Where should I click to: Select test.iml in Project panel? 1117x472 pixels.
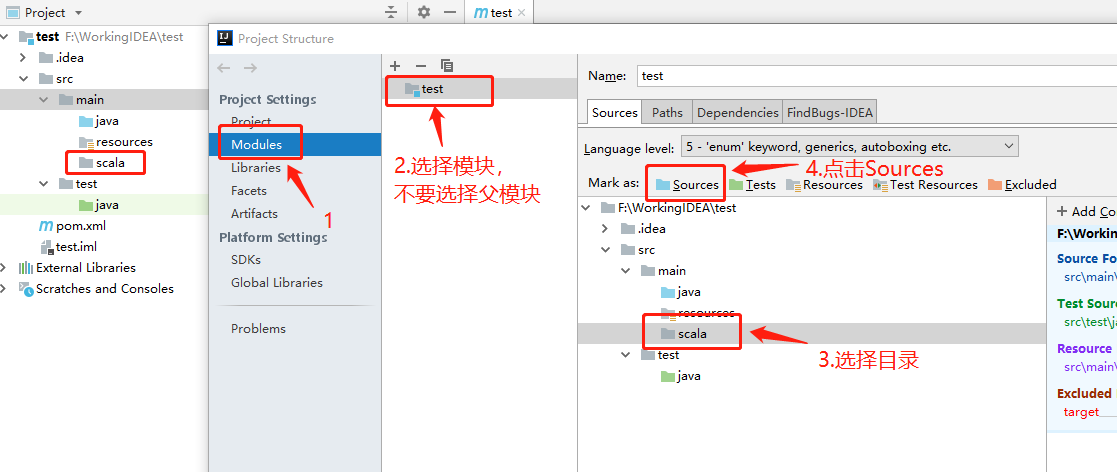[x=68, y=247]
